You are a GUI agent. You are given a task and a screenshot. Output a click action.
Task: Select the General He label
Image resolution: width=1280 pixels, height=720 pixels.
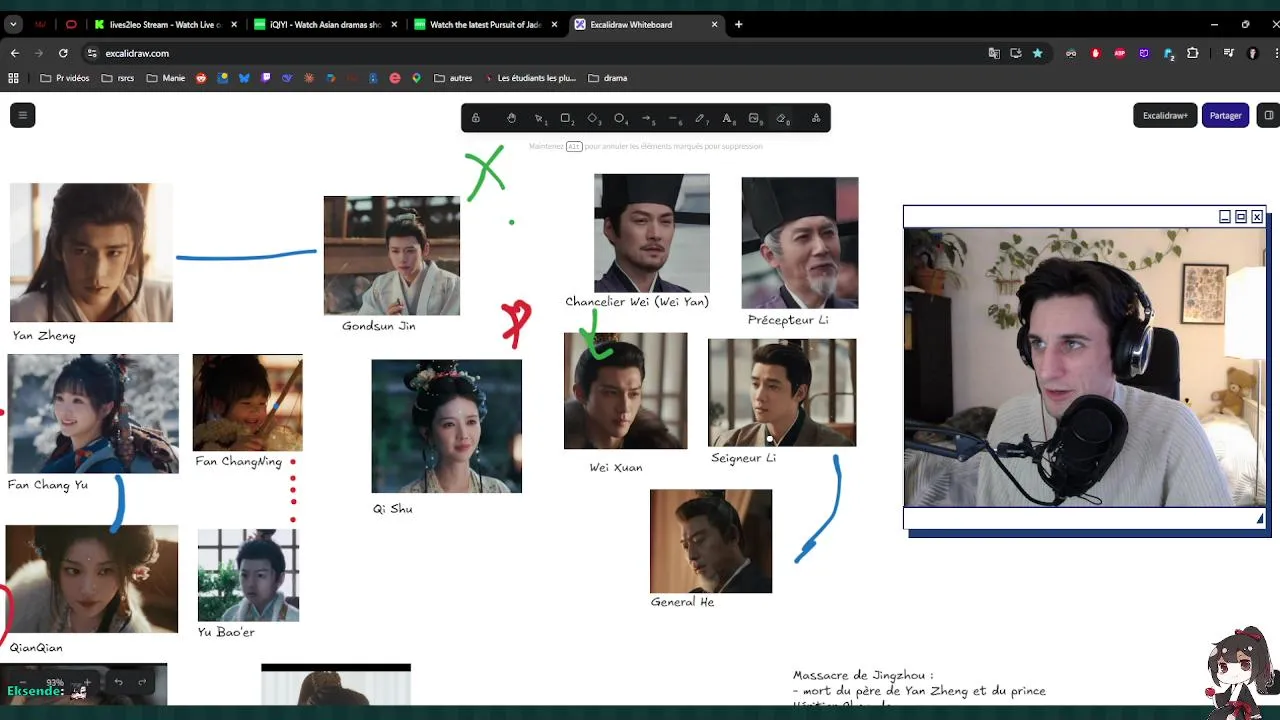click(682, 602)
